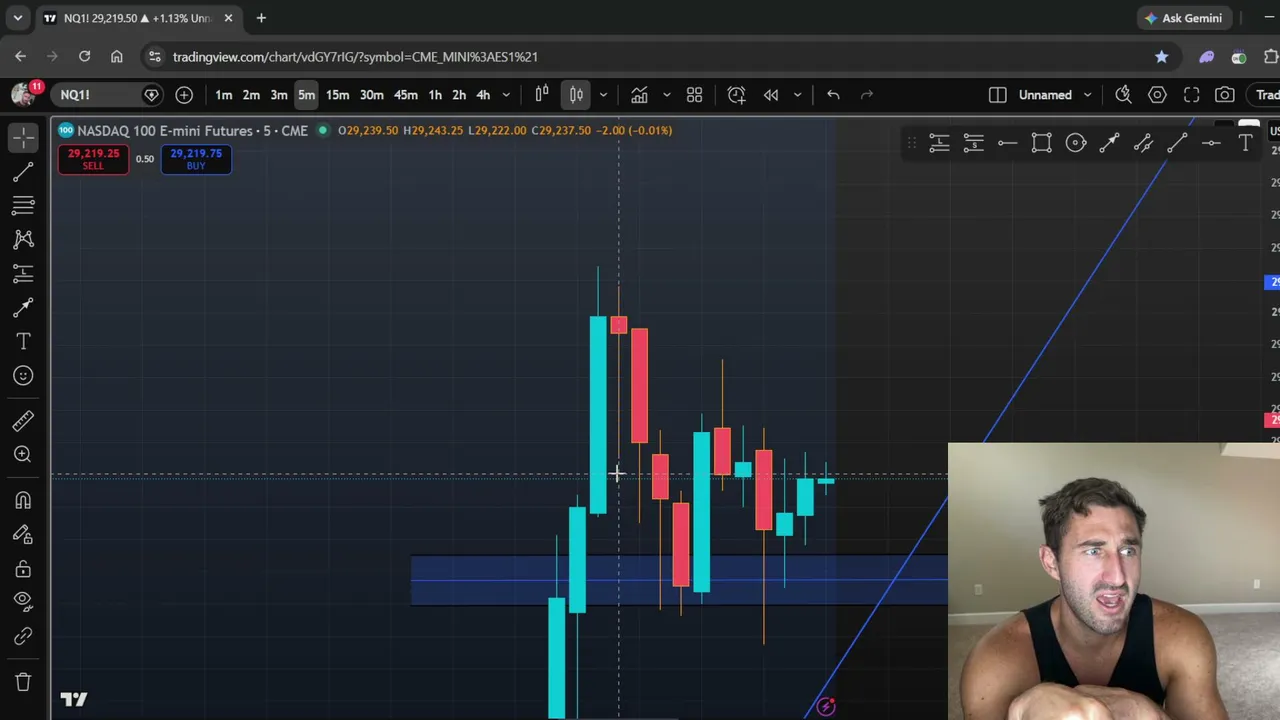Switch to the 1m timeframe
The width and height of the screenshot is (1280, 720).
[224, 95]
